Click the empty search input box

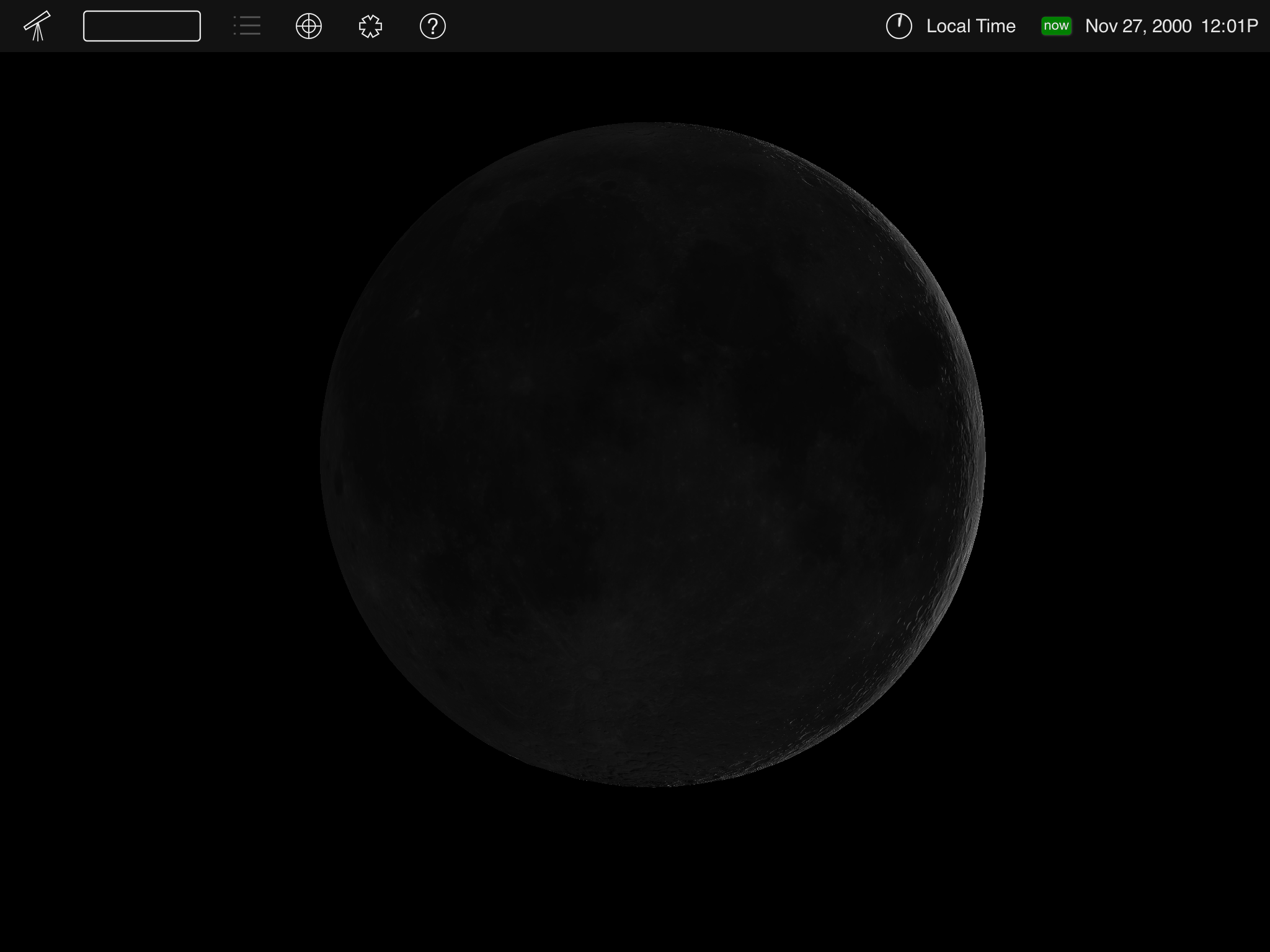[141, 26]
